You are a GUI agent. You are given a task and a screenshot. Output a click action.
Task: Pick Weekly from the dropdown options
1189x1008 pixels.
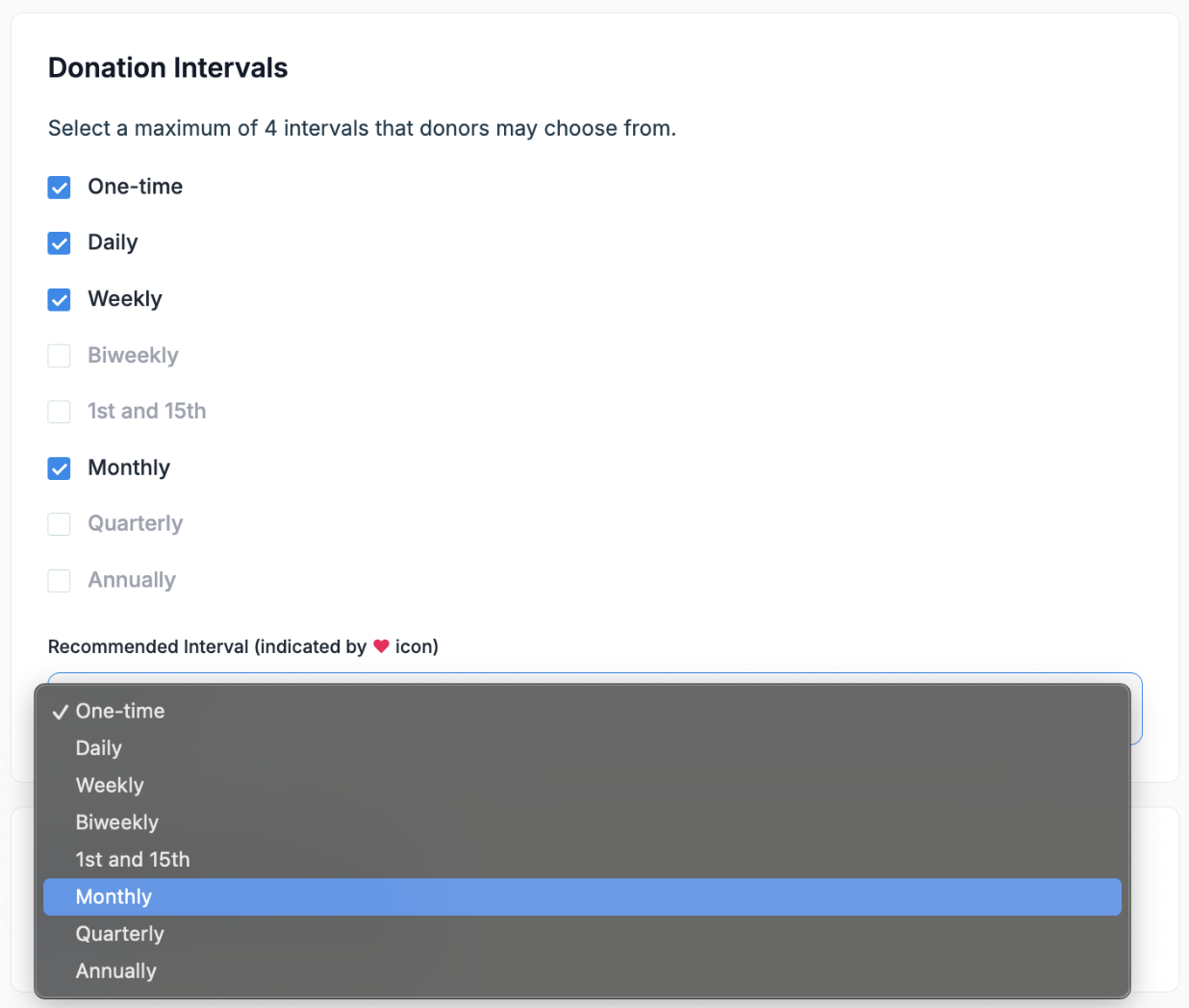click(582, 785)
